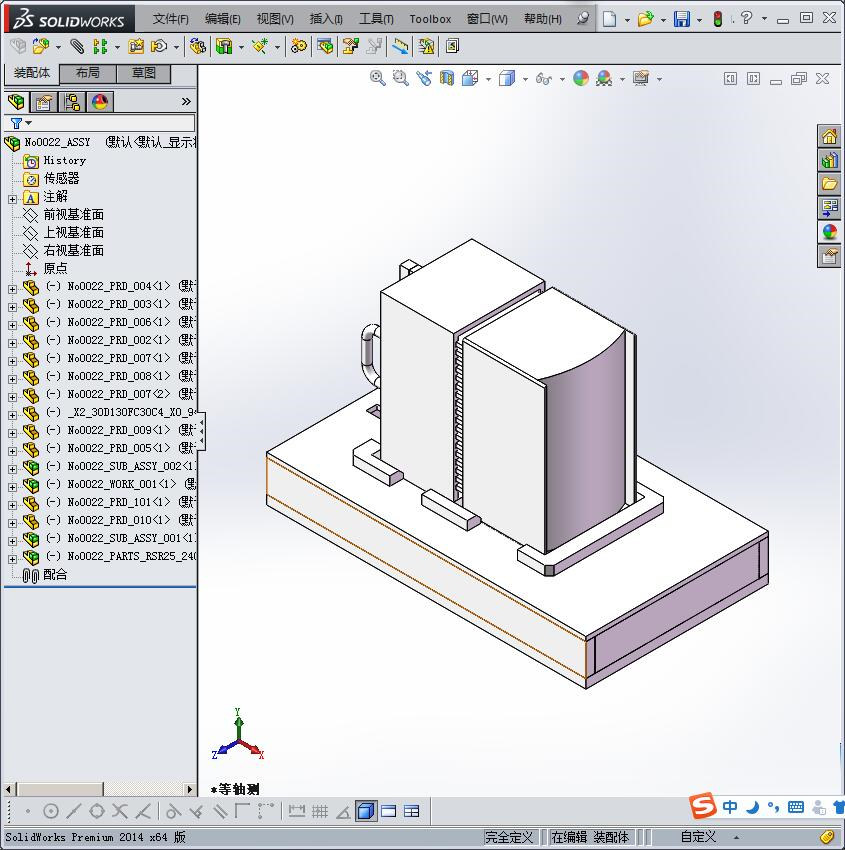This screenshot has width=845, height=850.
Task: Click the Interference Detection measuring icon
Action: pyautogui.click(x=401, y=47)
